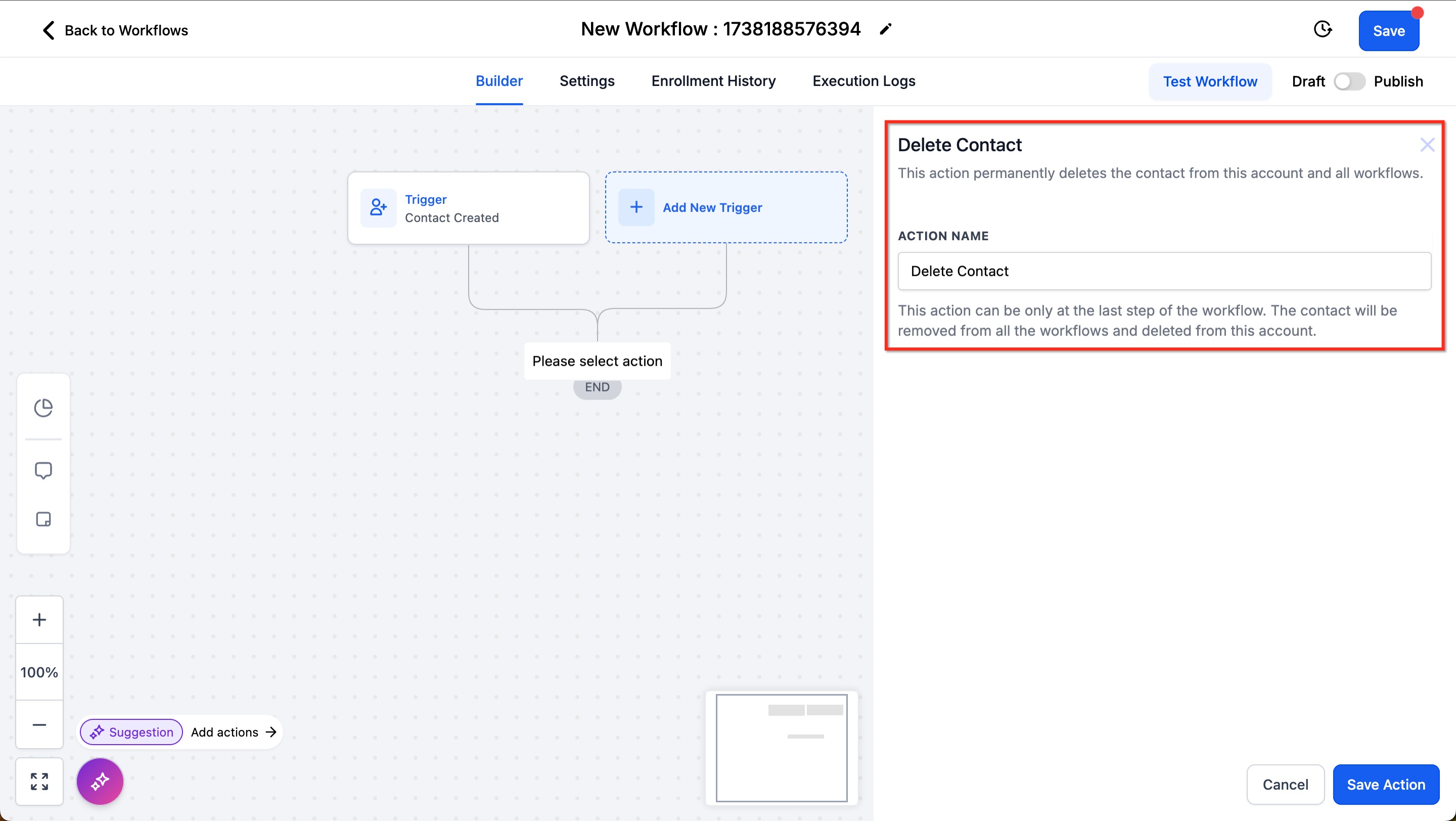Zoom out with the minus button
This screenshot has height=821, width=1456.
pyautogui.click(x=39, y=724)
